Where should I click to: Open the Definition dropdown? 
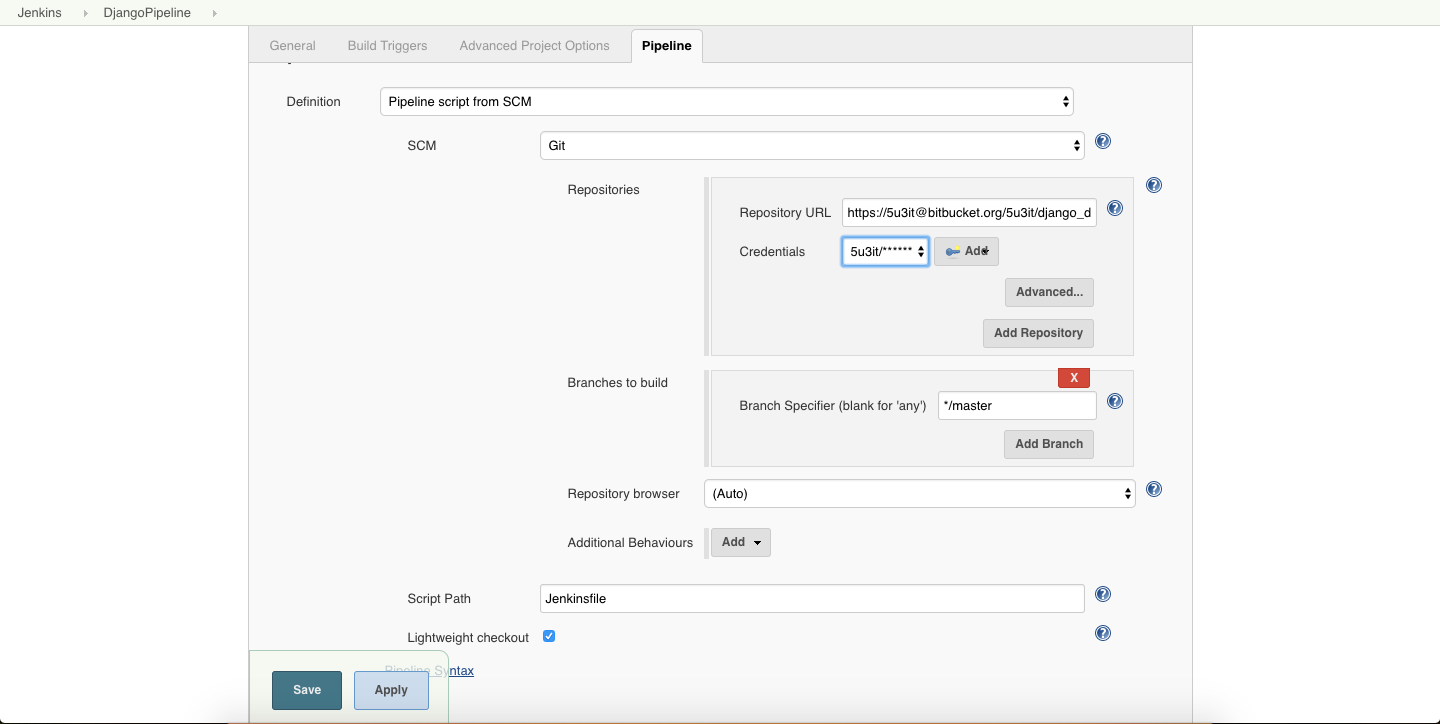[726, 102]
